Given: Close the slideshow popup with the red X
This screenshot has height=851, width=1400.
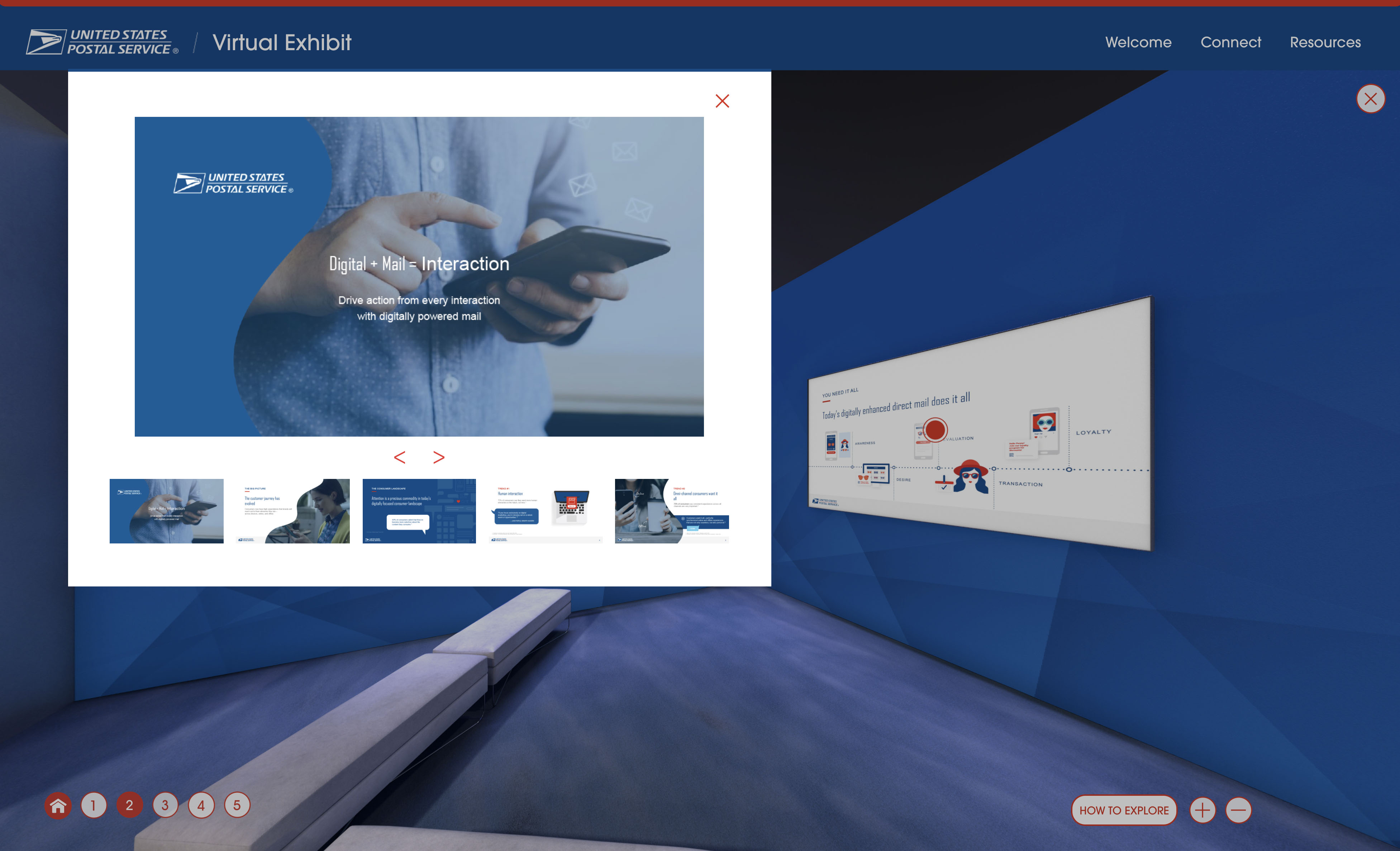Looking at the screenshot, I should 722,101.
